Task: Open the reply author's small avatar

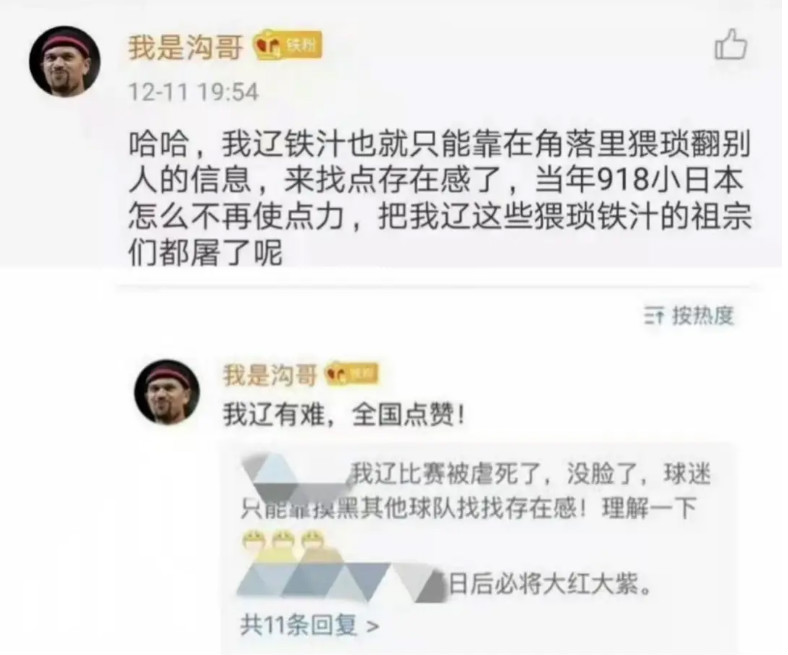Action: pos(167,393)
